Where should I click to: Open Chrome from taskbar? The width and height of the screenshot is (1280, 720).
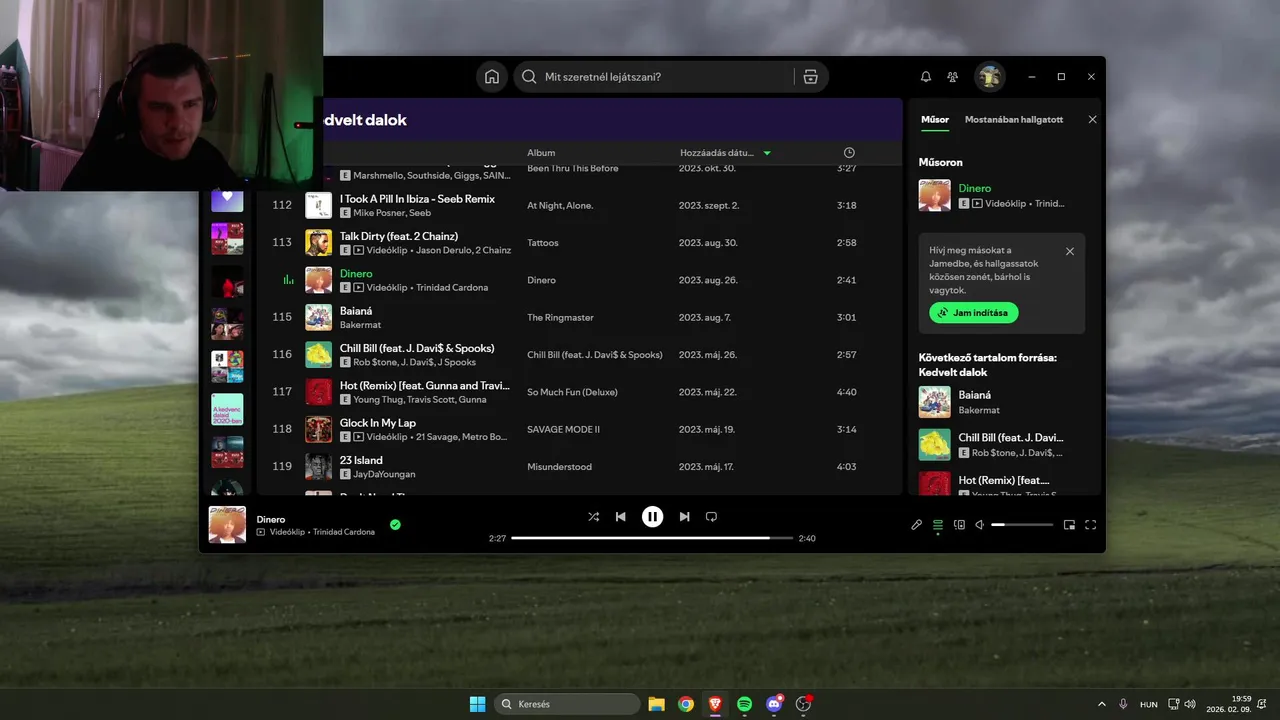click(686, 704)
